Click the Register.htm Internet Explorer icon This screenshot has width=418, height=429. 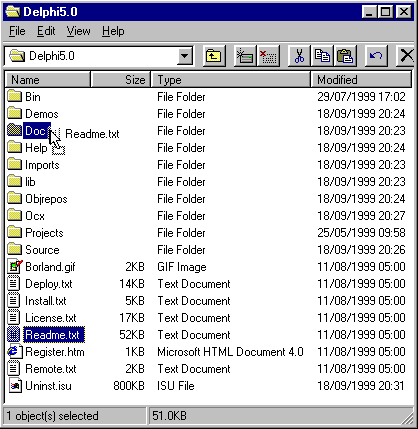tap(15, 352)
